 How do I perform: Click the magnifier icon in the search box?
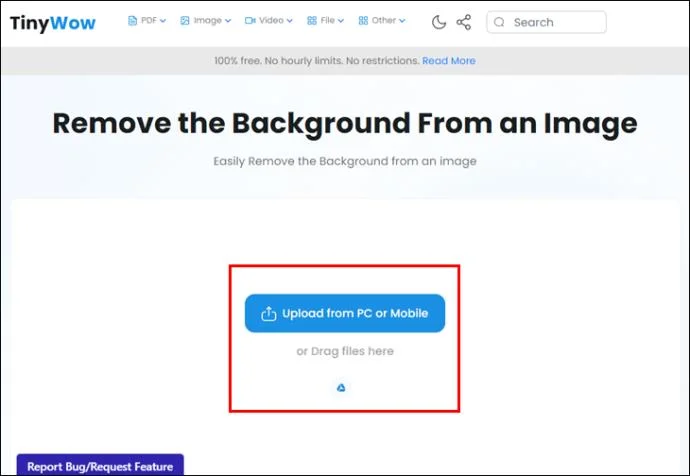coord(499,22)
